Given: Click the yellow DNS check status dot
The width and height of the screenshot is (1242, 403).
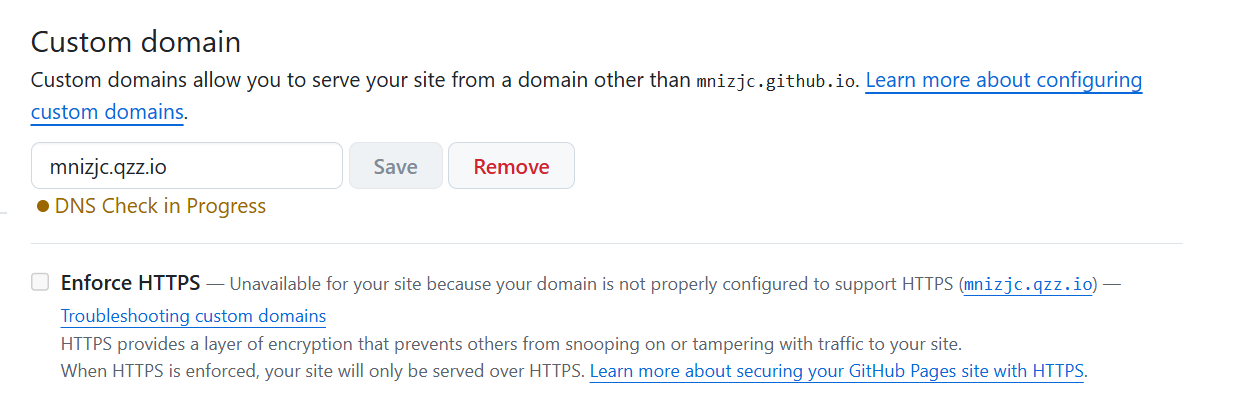Looking at the screenshot, I should [x=43, y=207].
